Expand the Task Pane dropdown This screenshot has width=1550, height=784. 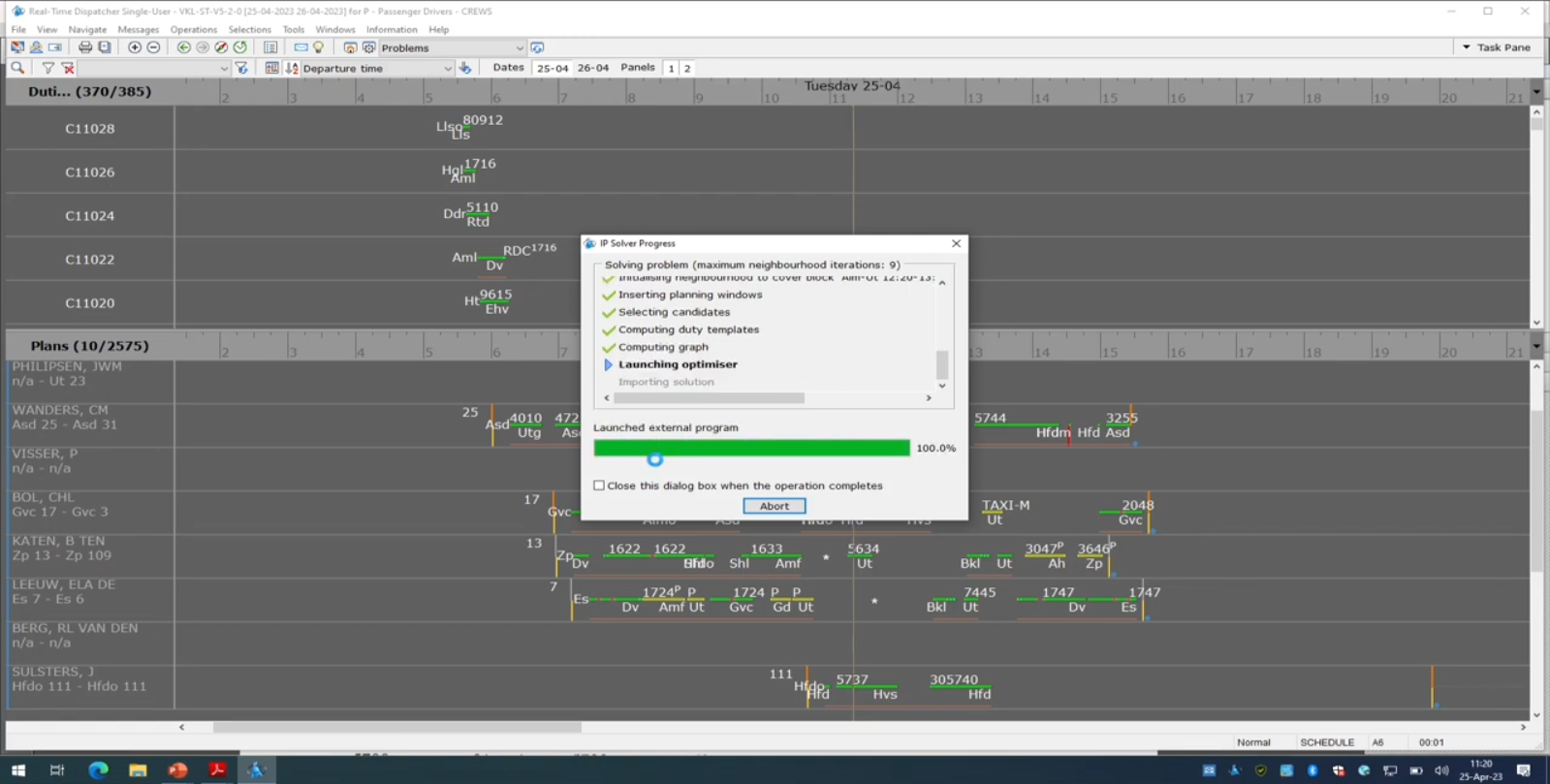click(x=1466, y=47)
